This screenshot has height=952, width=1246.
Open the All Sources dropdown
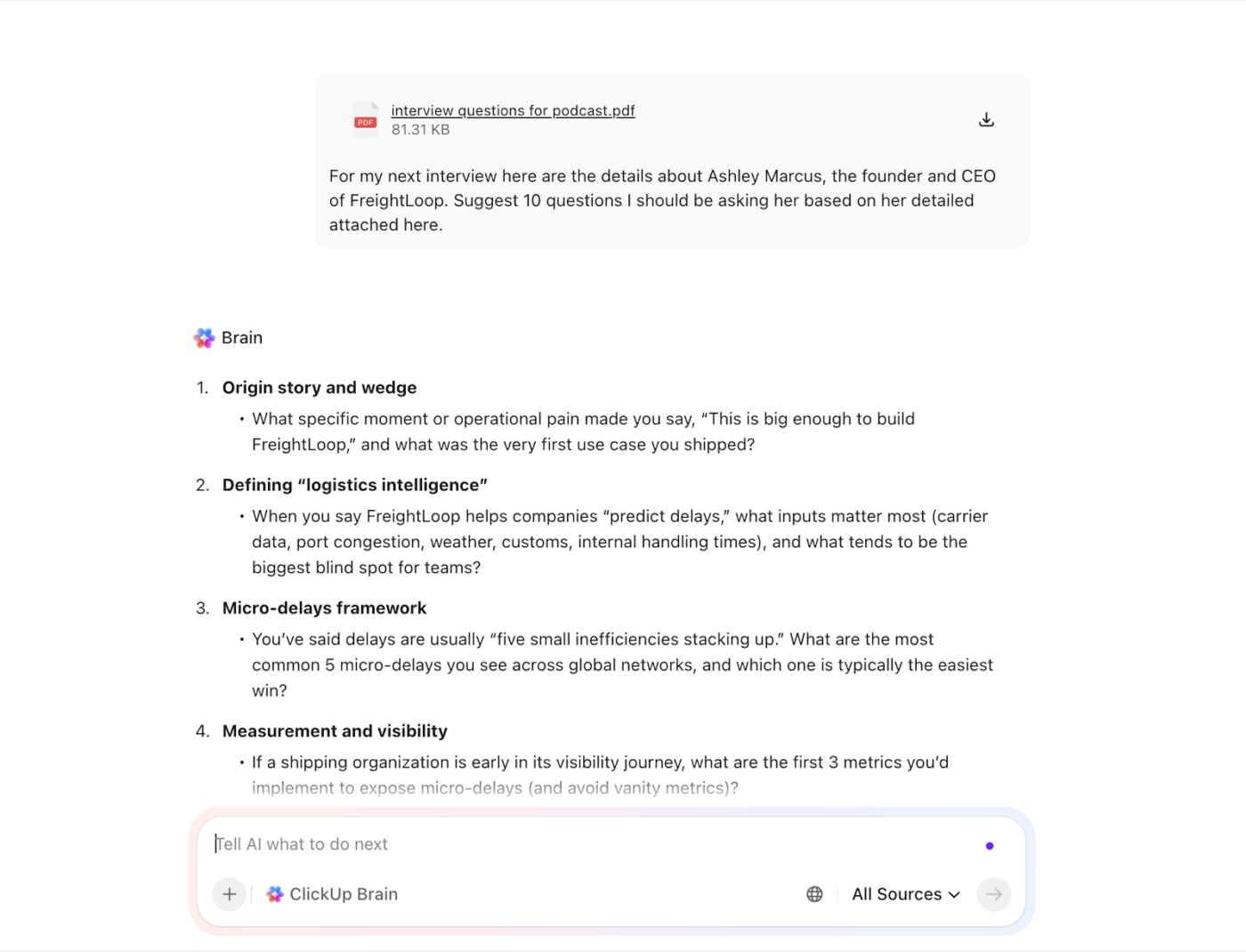point(897,894)
